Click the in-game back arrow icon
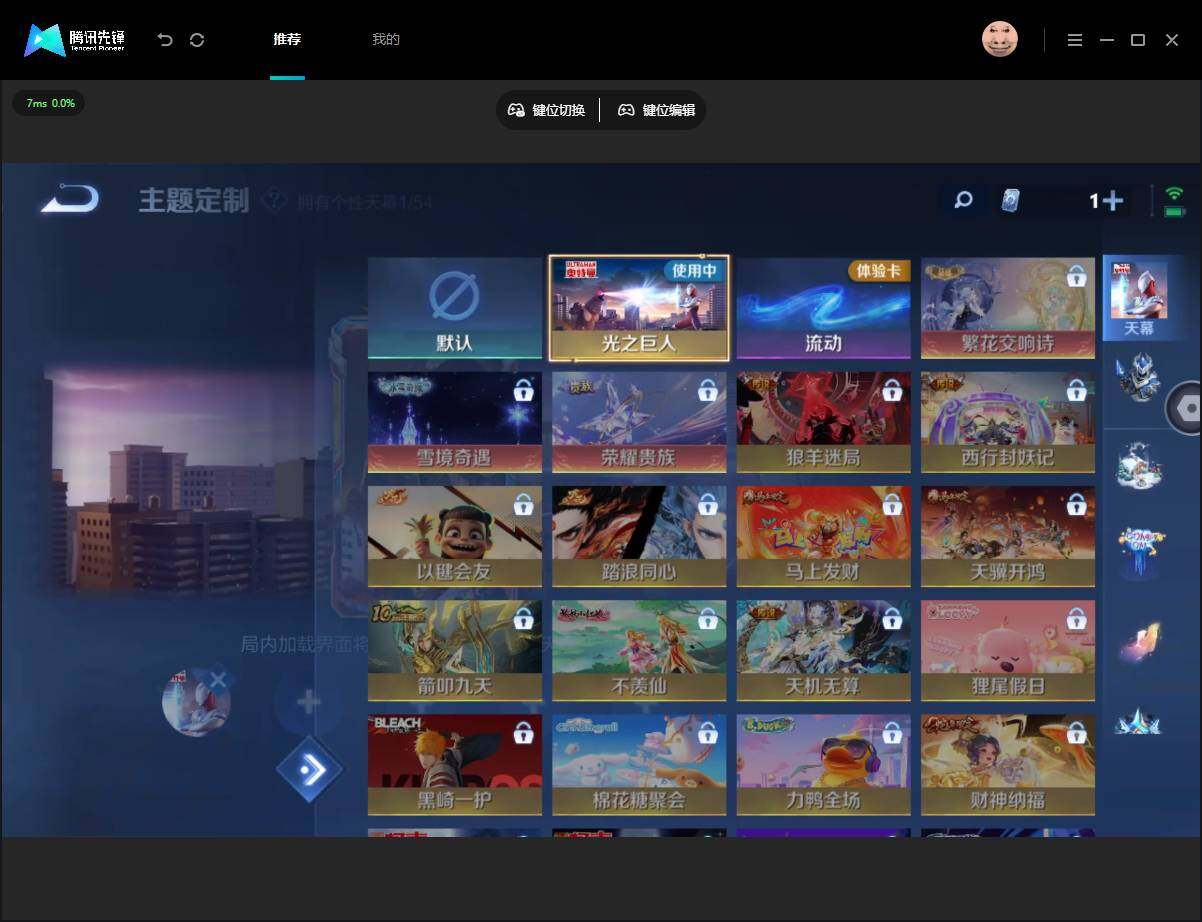 tap(69, 198)
